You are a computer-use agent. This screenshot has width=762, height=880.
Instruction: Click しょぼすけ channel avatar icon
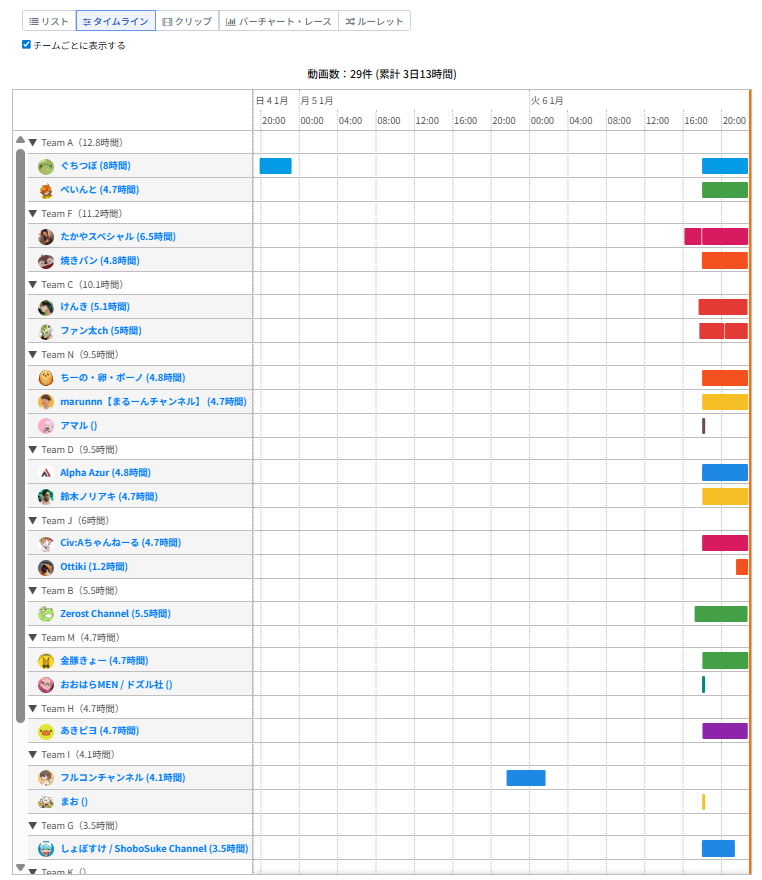pyautogui.click(x=46, y=849)
